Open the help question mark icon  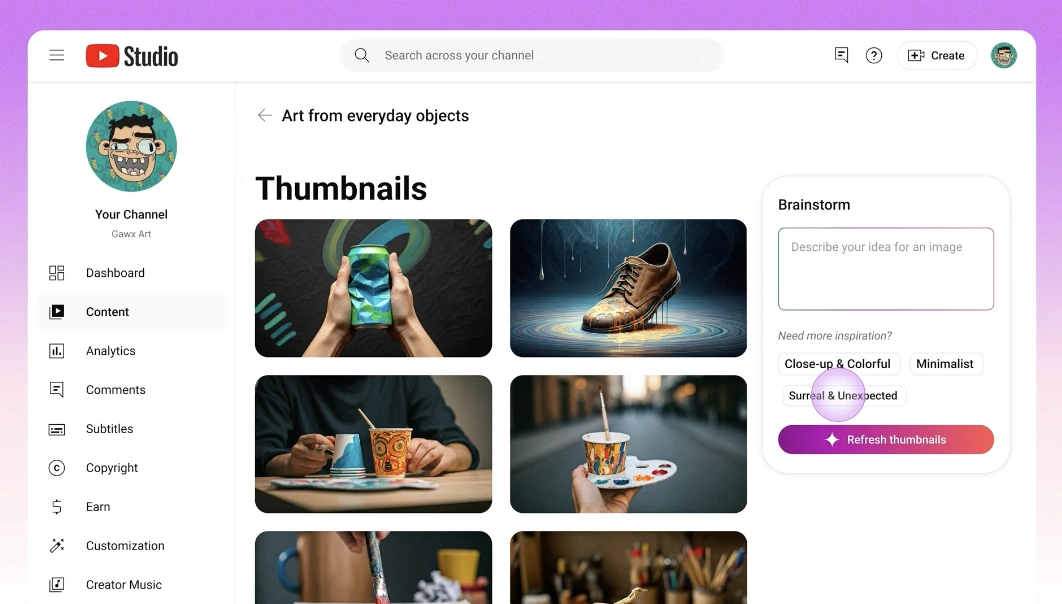874,56
